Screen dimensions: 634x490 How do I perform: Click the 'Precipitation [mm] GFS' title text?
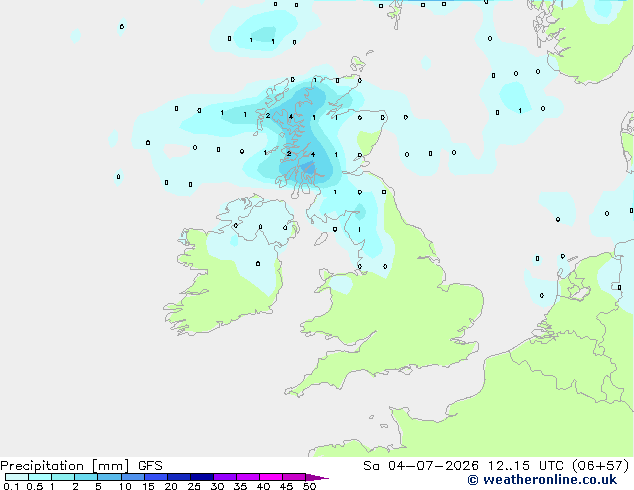(81, 466)
